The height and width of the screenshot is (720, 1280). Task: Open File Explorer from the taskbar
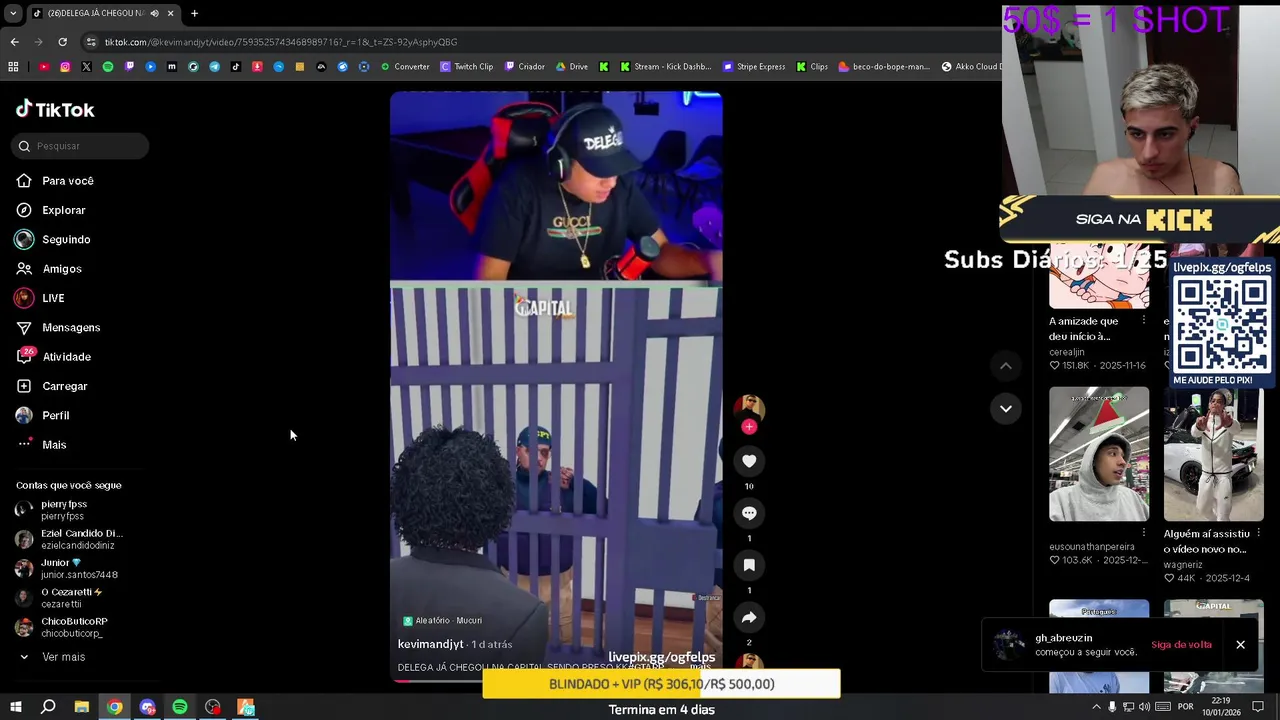click(82, 707)
